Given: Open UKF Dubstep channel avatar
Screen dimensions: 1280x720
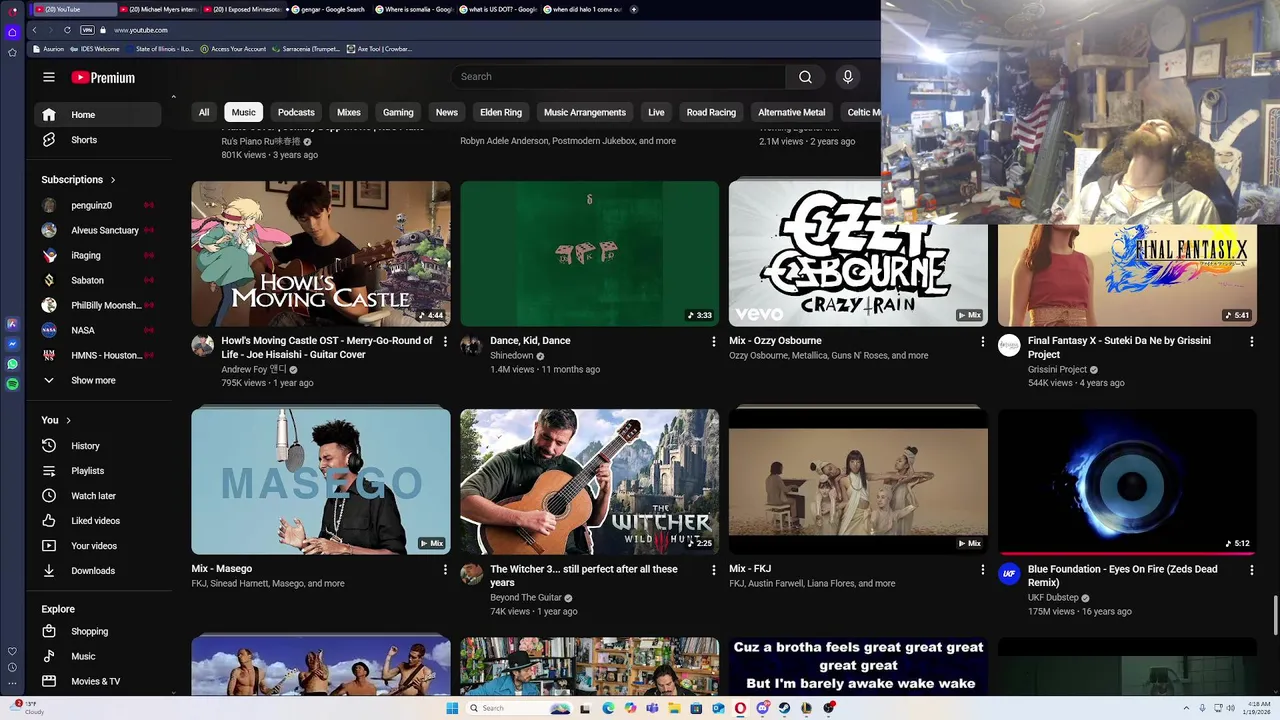Looking at the screenshot, I should (x=1009, y=574).
